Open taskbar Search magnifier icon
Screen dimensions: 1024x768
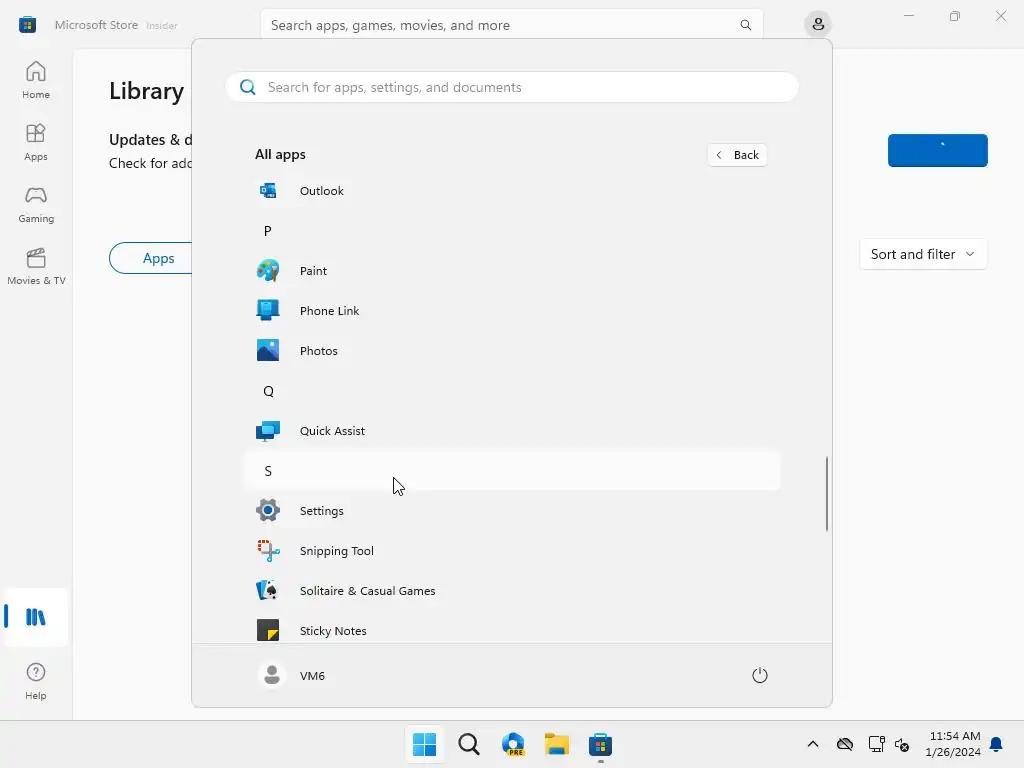469,744
